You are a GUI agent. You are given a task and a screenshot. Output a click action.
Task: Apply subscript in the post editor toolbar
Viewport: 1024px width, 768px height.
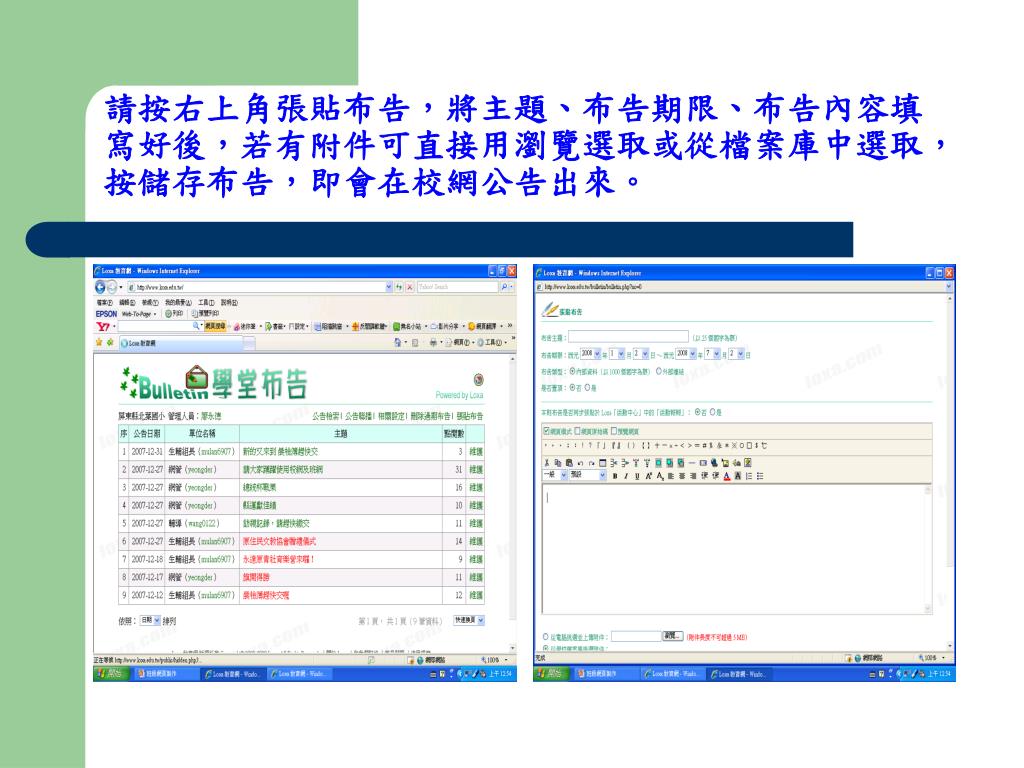click(x=660, y=476)
